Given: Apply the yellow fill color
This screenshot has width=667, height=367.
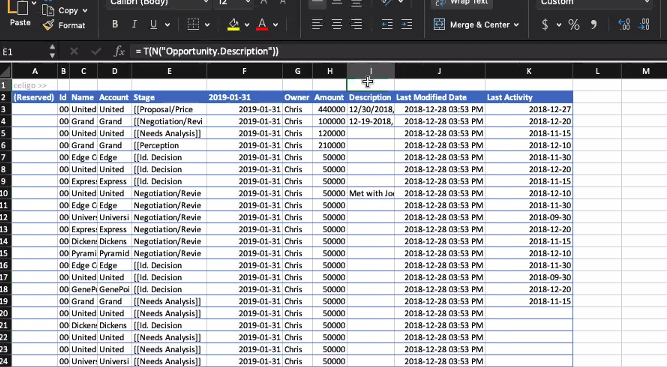Looking at the screenshot, I should [x=233, y=24].
